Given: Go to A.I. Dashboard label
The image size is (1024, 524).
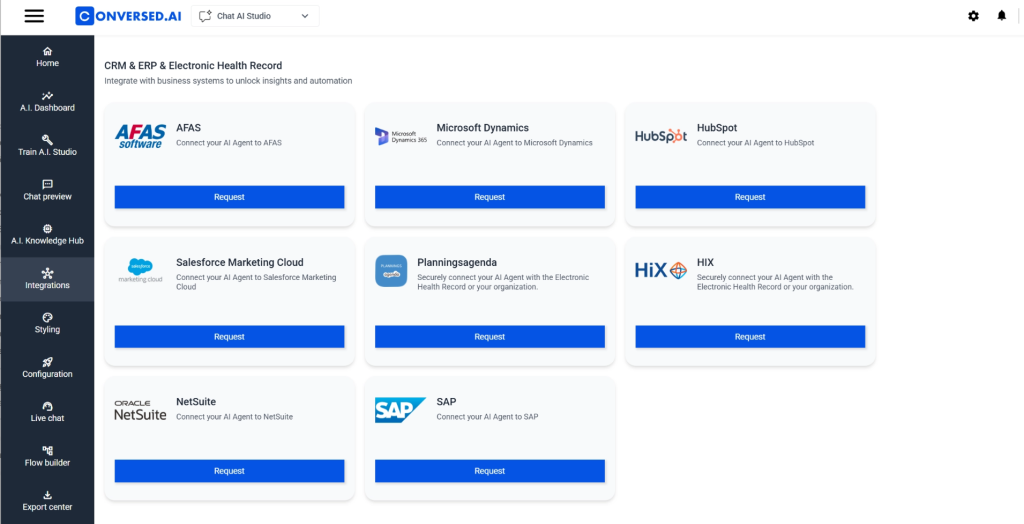Looking at the screenshot, I should [x=47, y=108].
